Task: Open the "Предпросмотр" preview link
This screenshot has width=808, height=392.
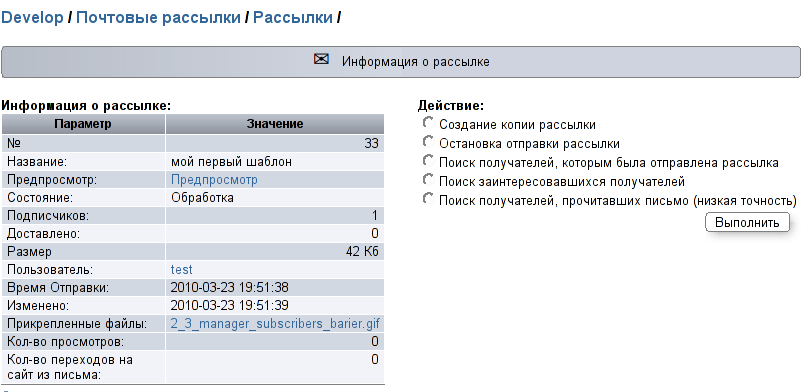Action: 214,180
